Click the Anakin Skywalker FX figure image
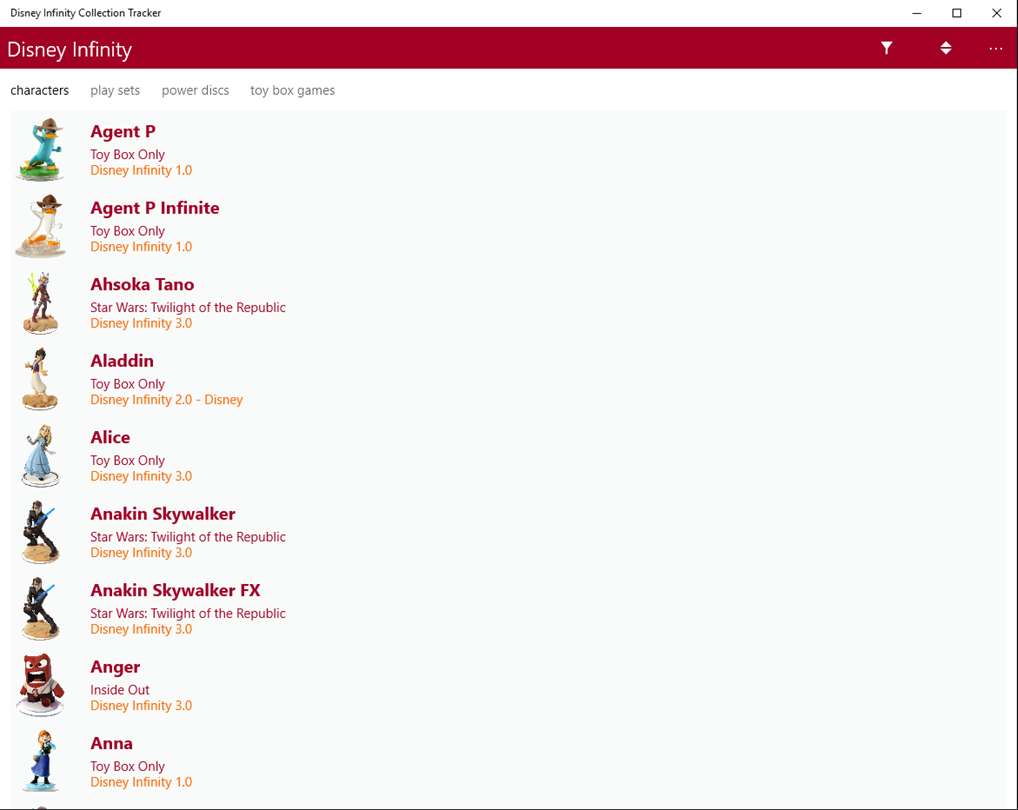Image resolution: width=1018 pixels, height=810 pixels. (x=41, y=609)
